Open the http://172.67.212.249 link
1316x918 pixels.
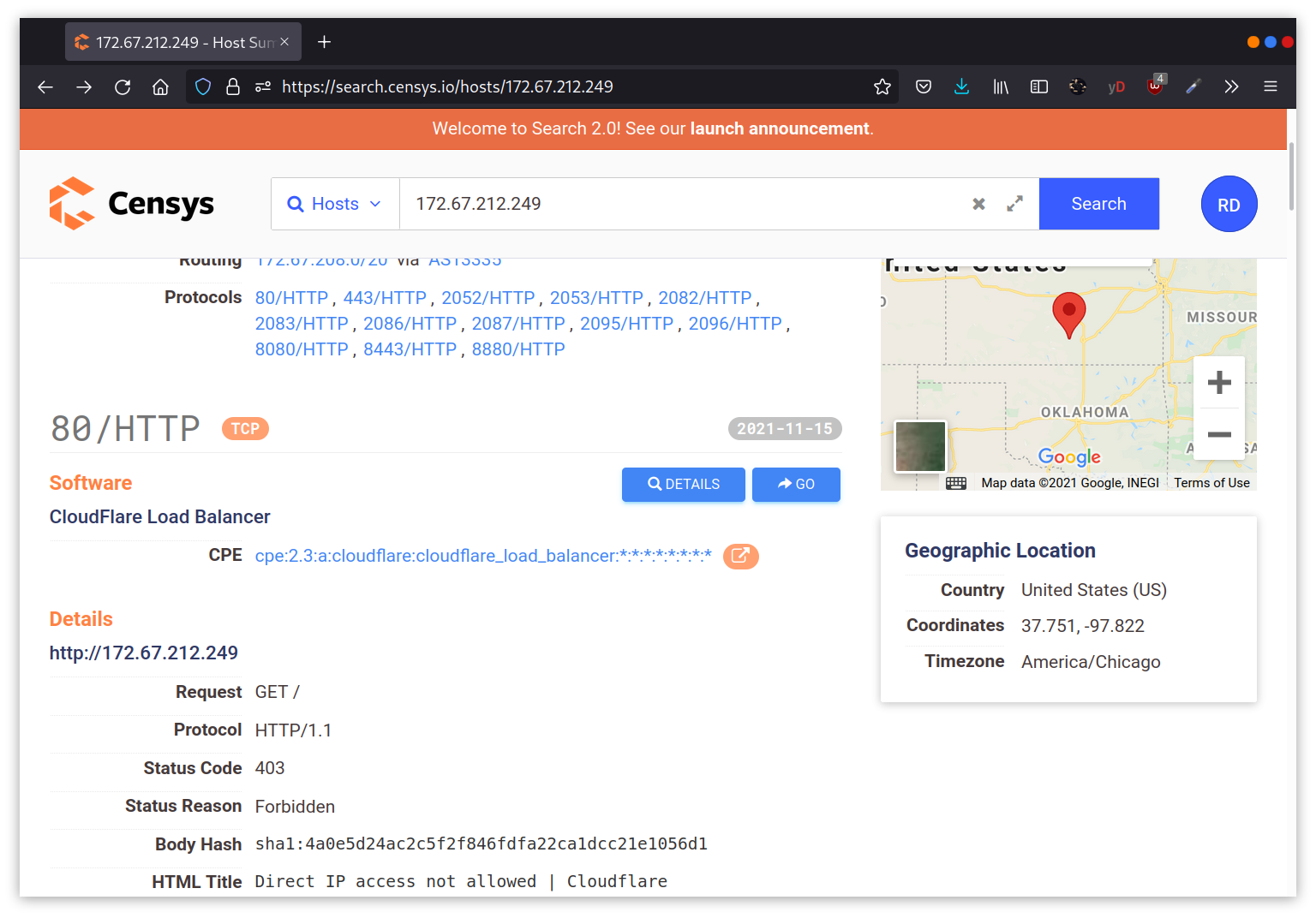[x=144, y=653]
